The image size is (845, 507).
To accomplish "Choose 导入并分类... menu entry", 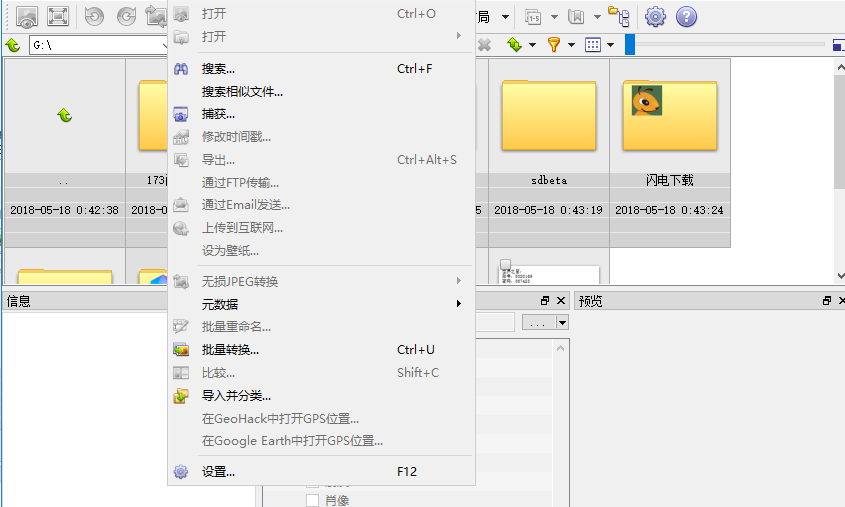I will pyautogui.click(x=321, y=395).
